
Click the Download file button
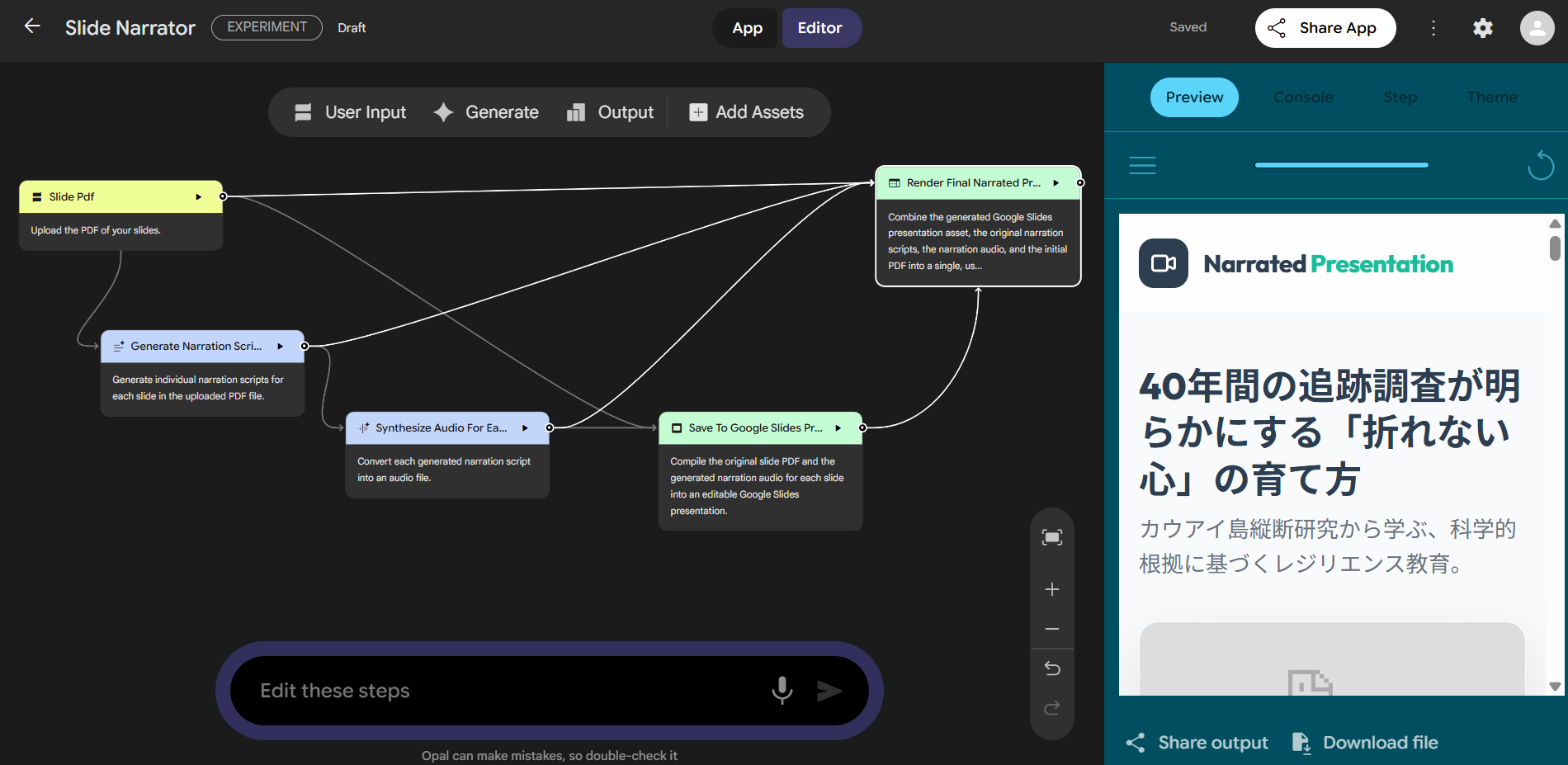point(1365,743)
